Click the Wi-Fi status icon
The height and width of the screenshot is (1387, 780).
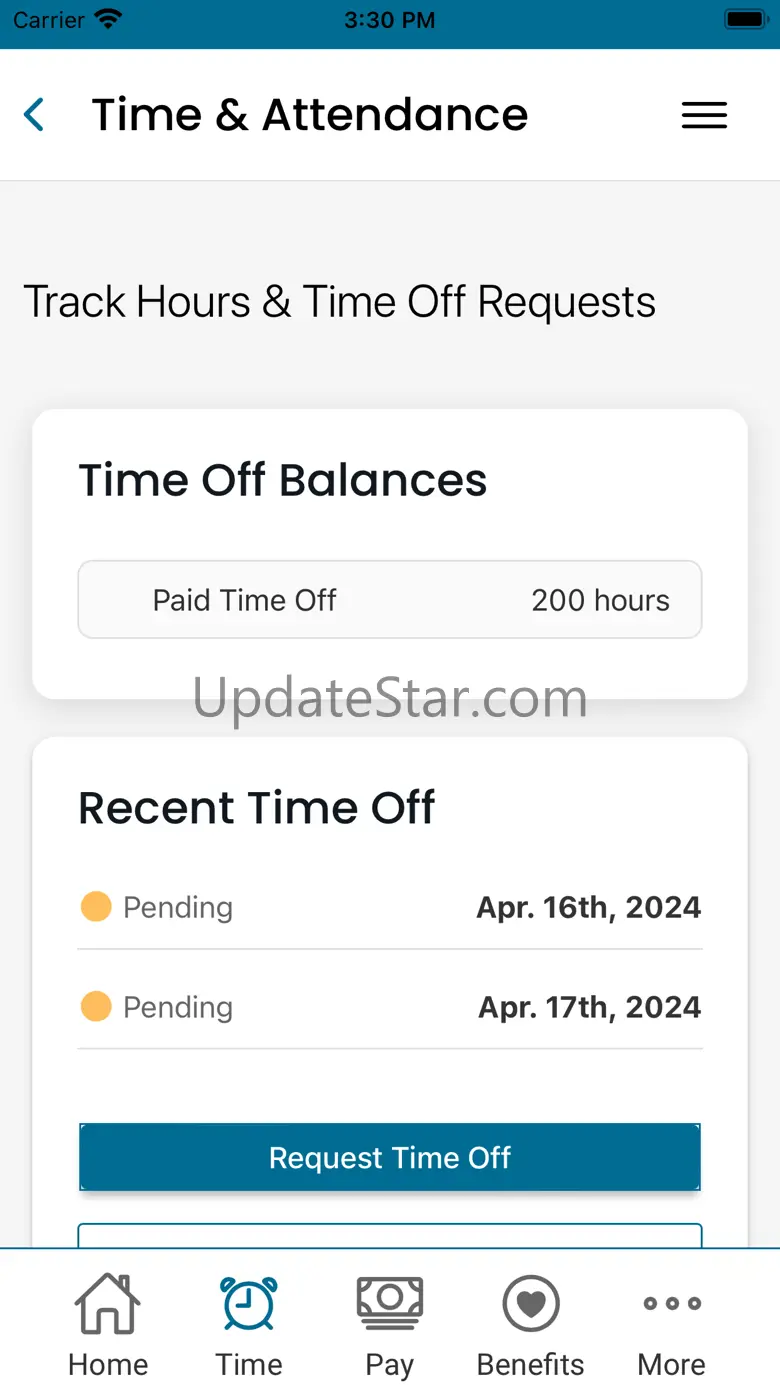tap(107, 20)
